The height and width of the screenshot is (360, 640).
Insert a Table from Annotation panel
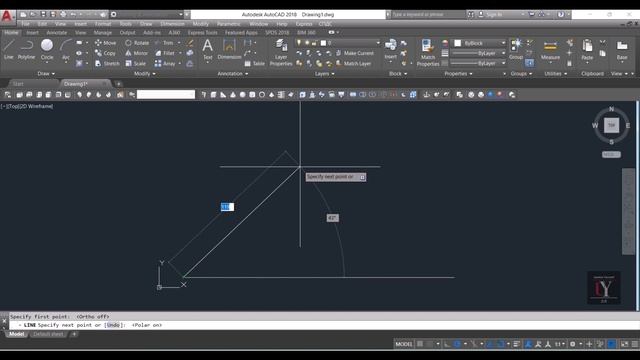[255, 64]
